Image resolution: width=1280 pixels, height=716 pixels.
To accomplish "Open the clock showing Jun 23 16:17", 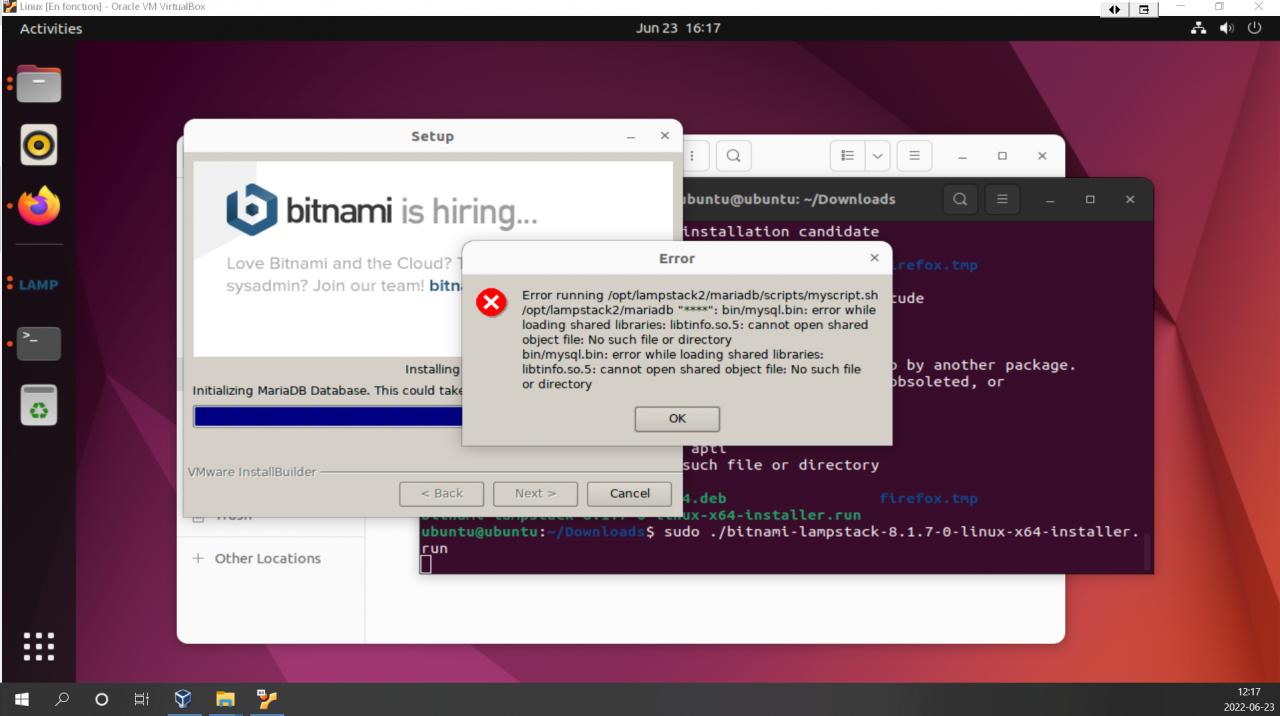I will 678,28.
